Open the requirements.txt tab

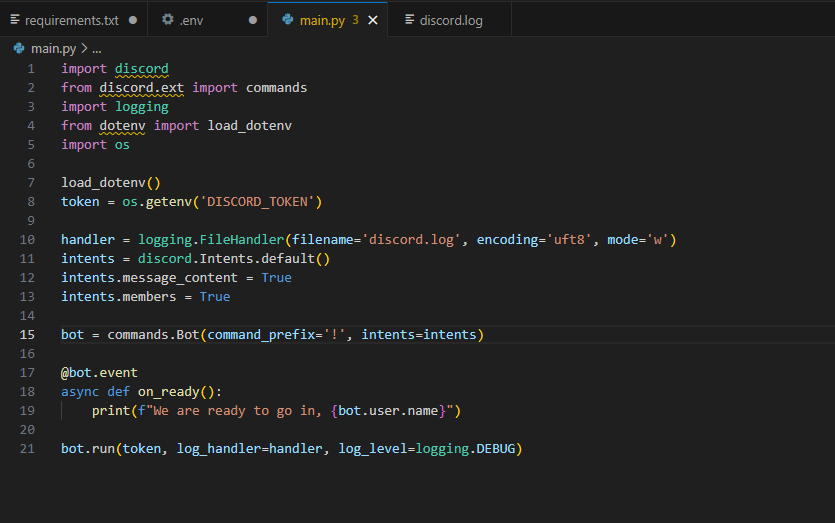[73, 20]
